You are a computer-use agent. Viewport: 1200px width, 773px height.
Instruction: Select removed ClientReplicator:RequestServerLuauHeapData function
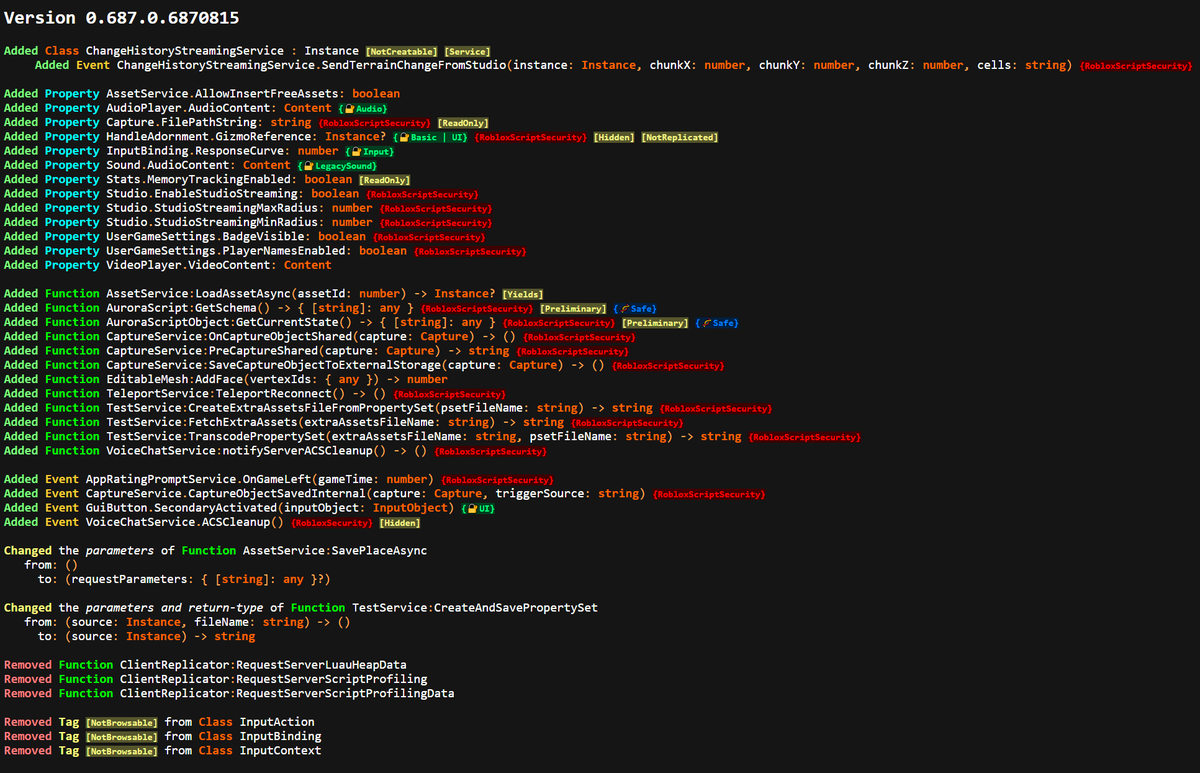262,665
